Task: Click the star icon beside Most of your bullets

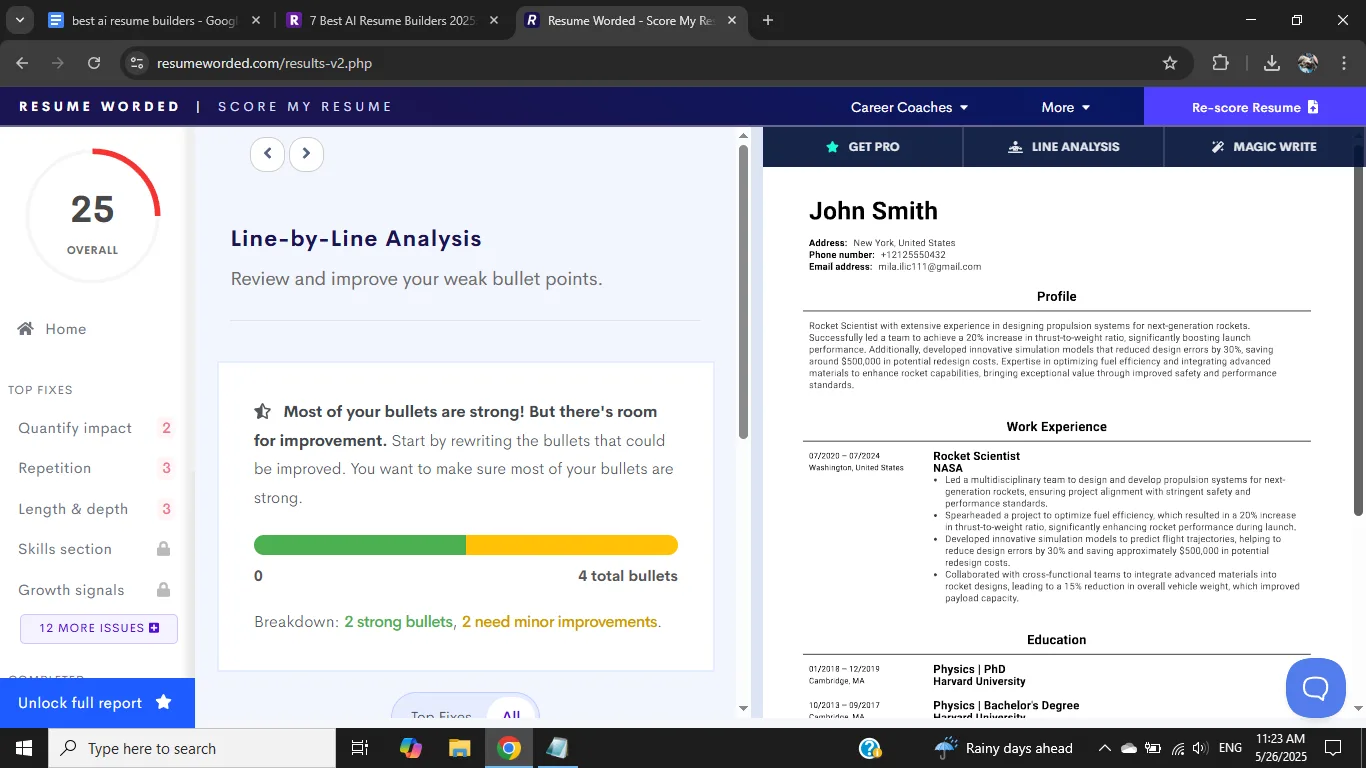Action: tap(263, 411)
